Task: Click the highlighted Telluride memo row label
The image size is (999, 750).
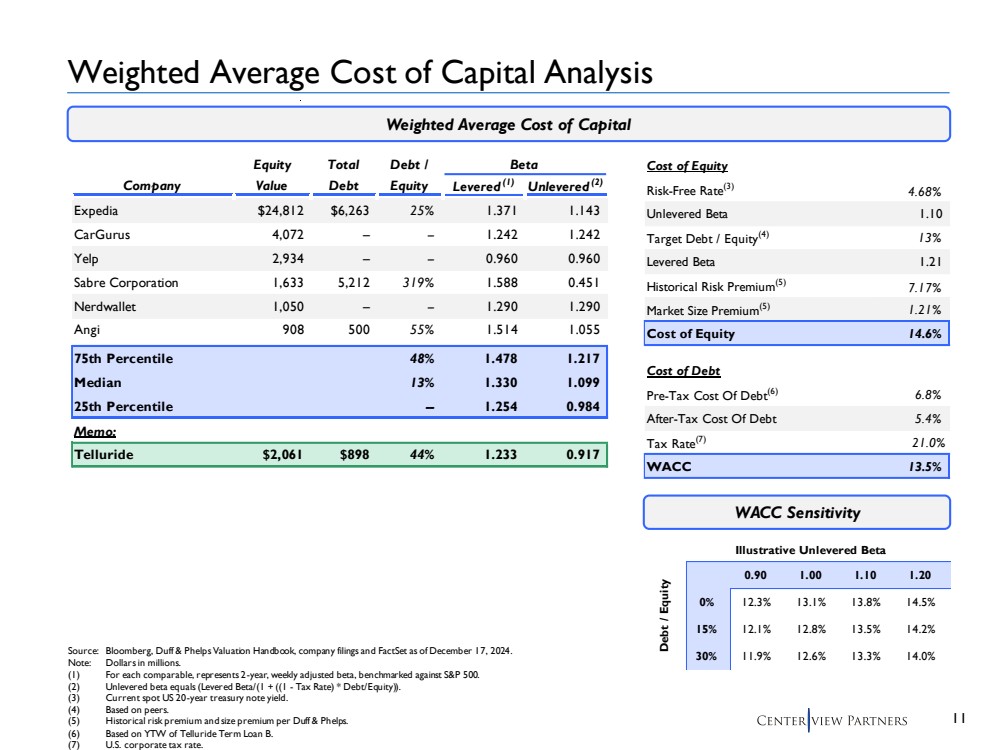Action: point(103,454)
